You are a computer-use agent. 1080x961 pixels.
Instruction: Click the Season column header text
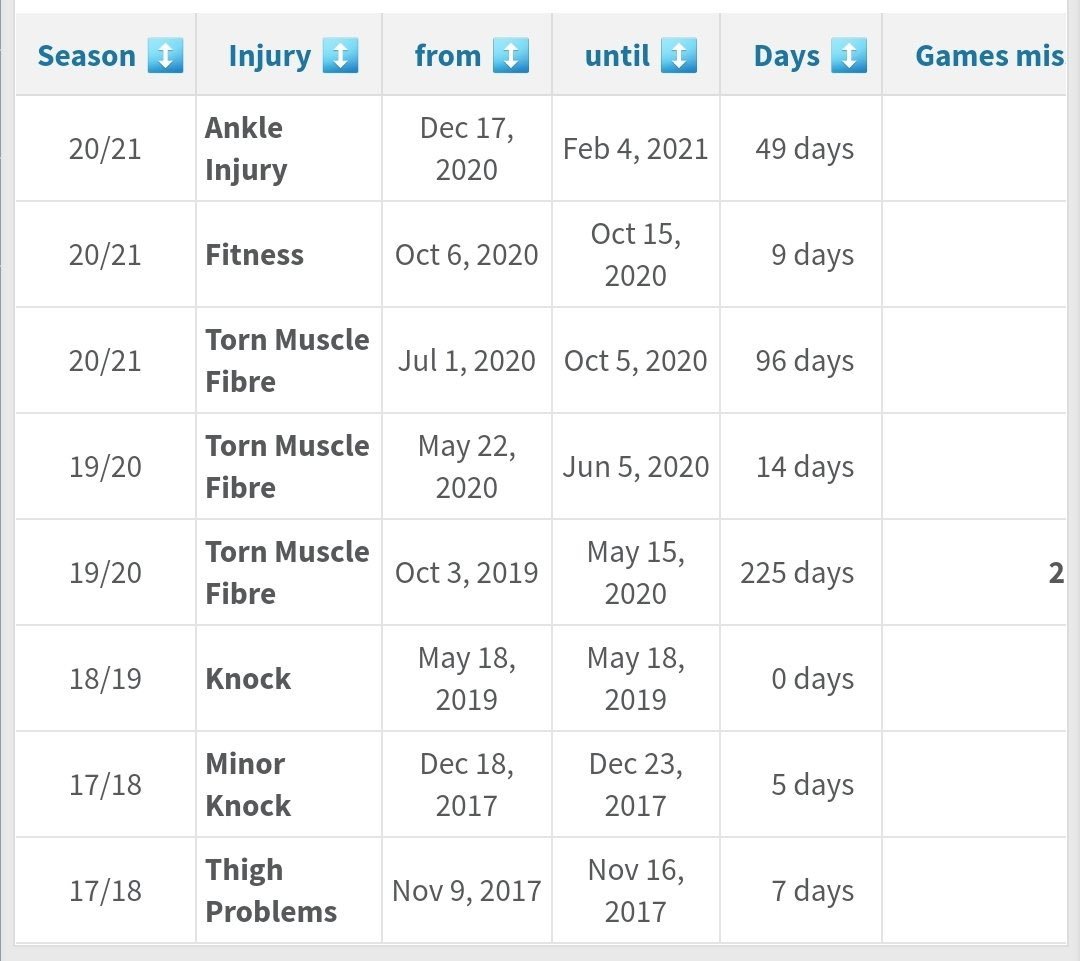[x=86, y=56]
